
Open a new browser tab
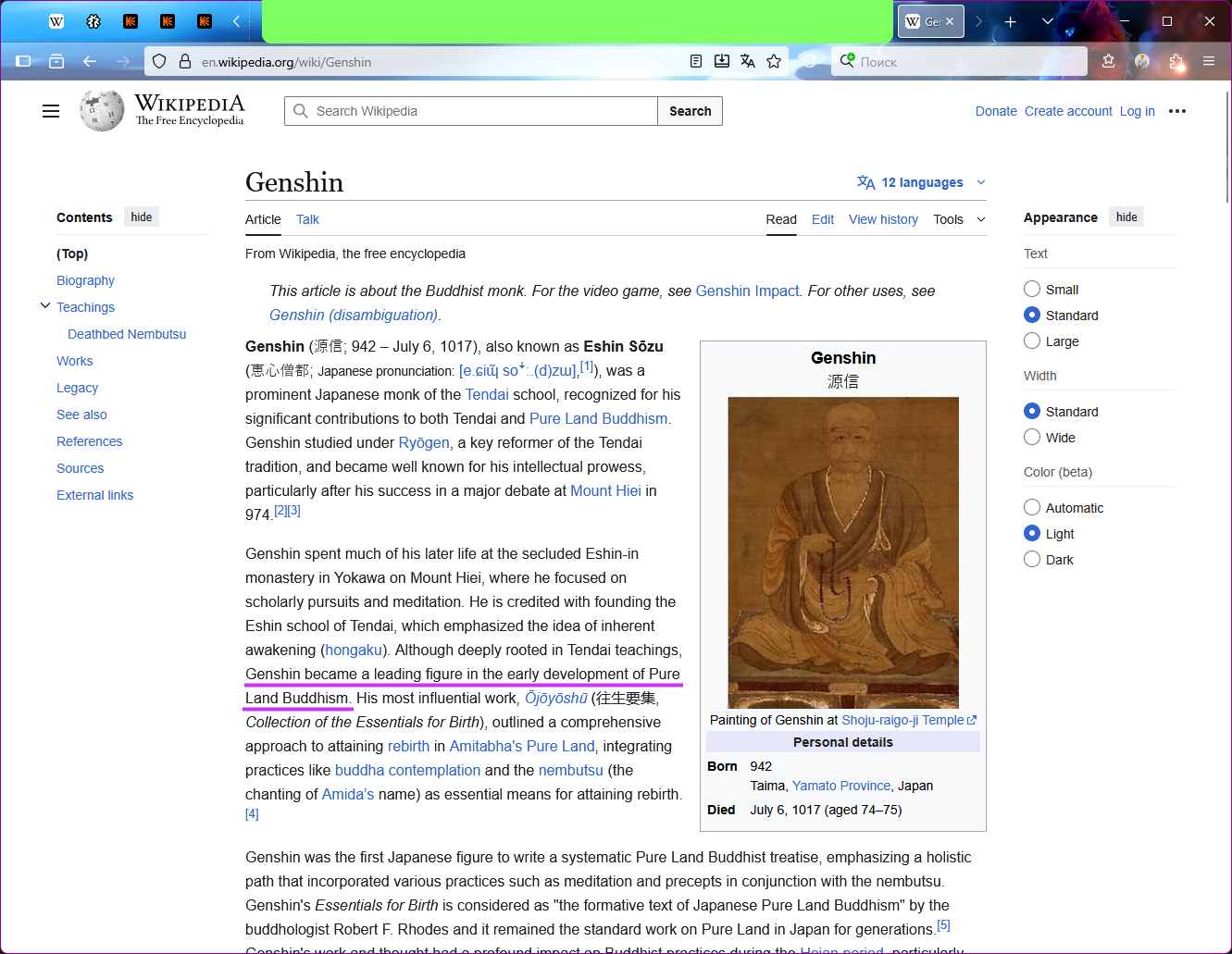coord(1010,21)
